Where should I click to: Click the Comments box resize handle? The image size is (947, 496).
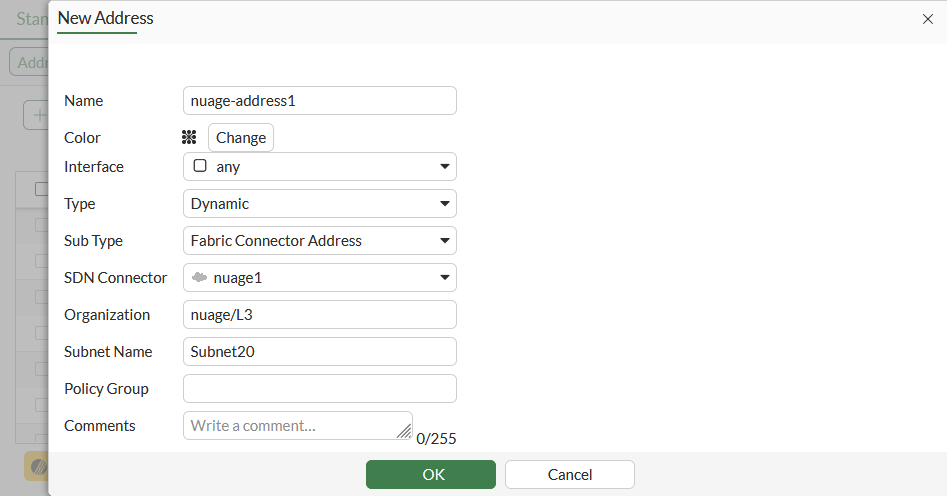[x=404, y=431]
